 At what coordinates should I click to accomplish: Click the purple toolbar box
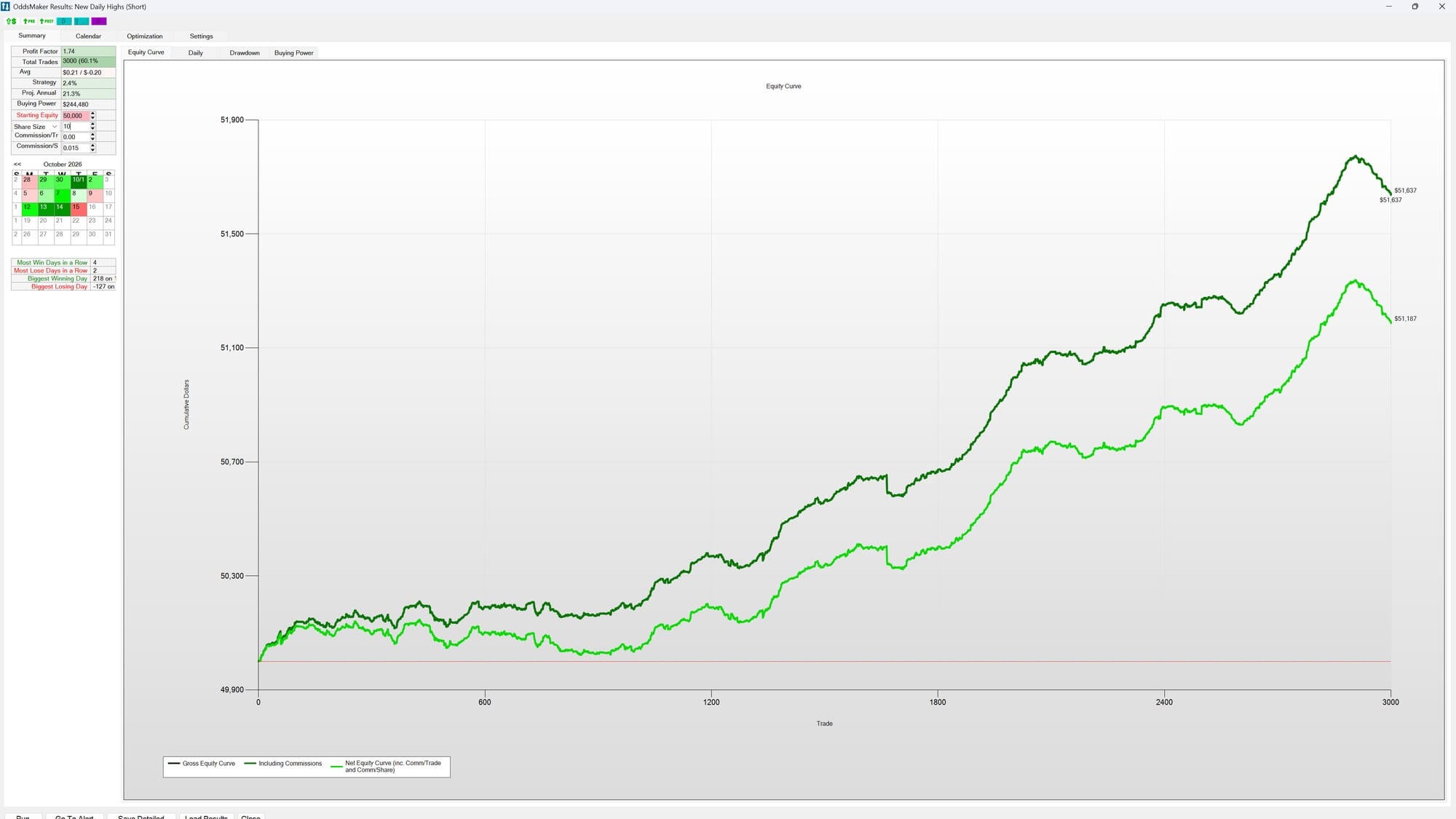[x=99, y=21]
